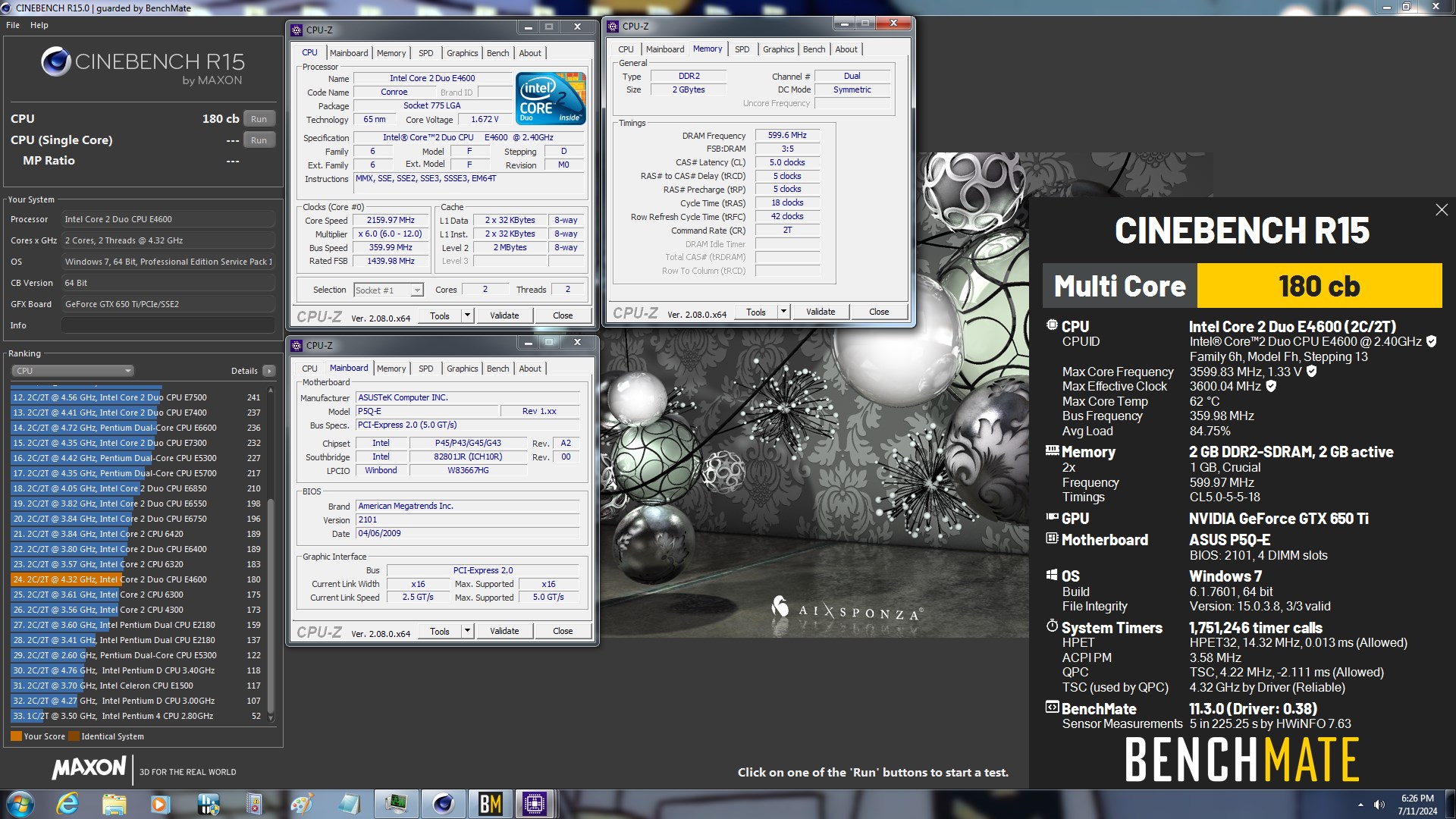Select rank 12 Core 2 Duo E7500 row
The height and width of the screenshot is (819, 1456).
(136, 397)
